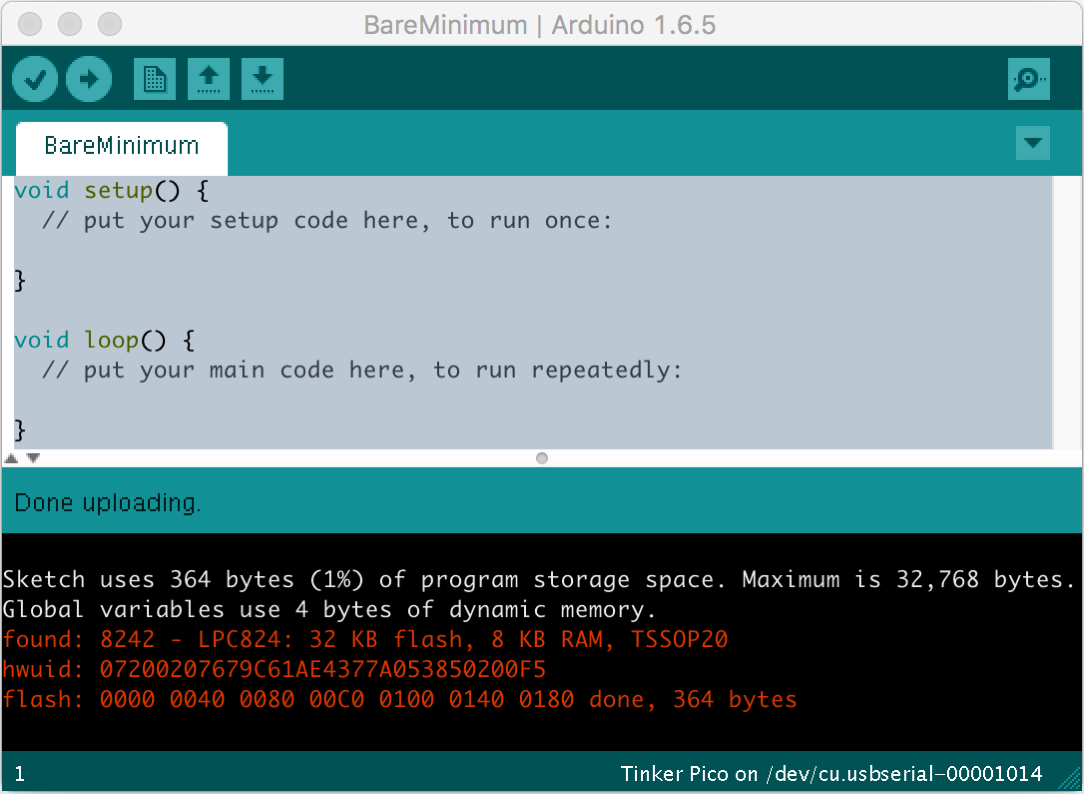Zoom the window with third title-bar button
The width and height of the screenshot is (1084, 794).
pos(110,24)
